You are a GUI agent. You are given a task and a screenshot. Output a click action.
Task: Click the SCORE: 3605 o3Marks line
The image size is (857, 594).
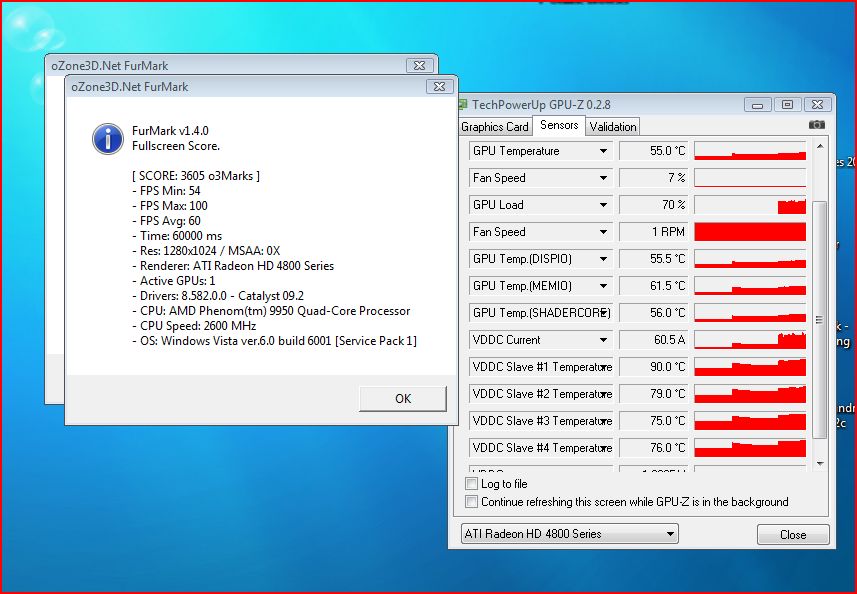[x=196, y=176]
